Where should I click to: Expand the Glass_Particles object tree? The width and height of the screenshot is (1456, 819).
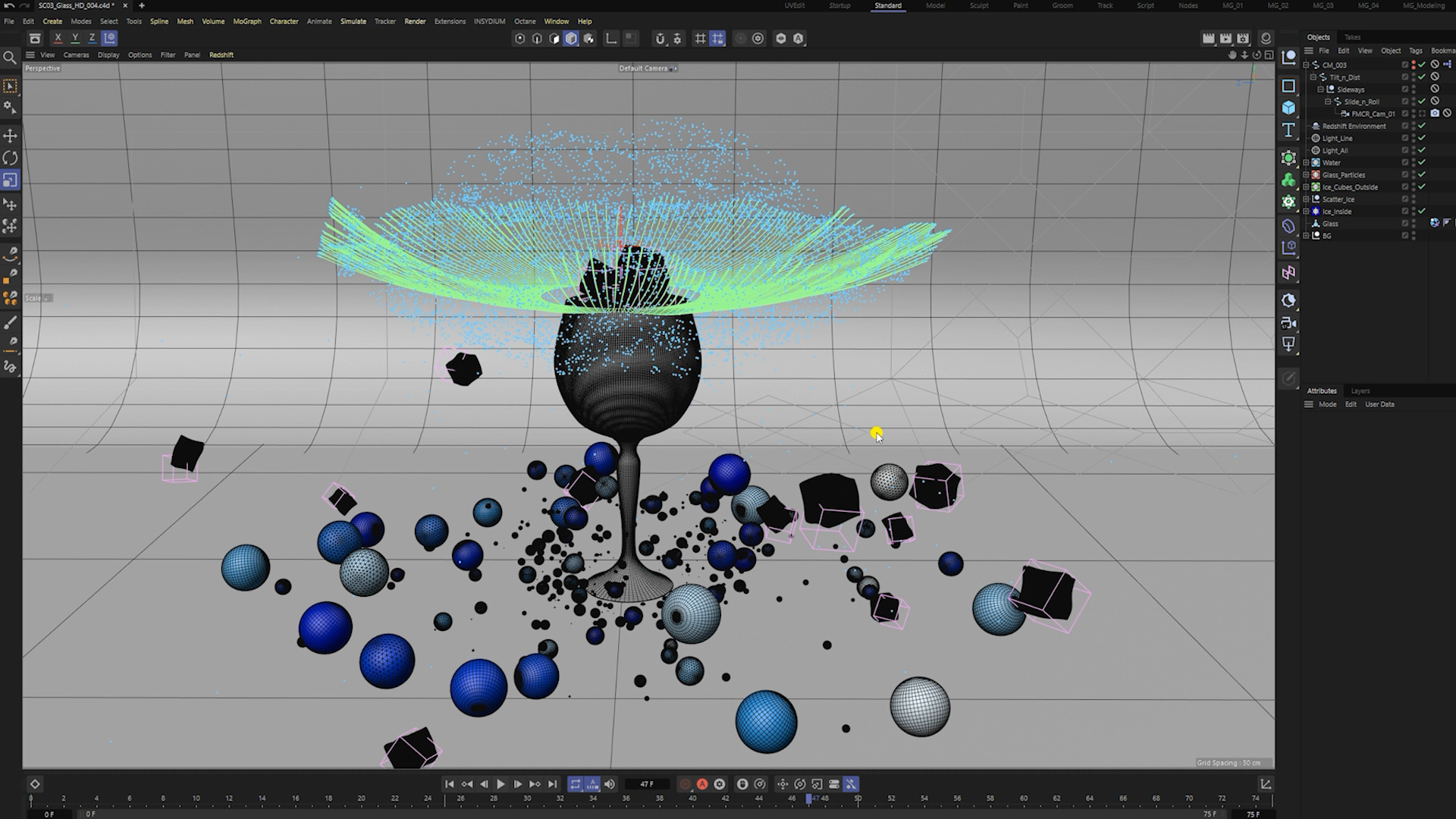pyautogui.click(x=1307, y=175)
